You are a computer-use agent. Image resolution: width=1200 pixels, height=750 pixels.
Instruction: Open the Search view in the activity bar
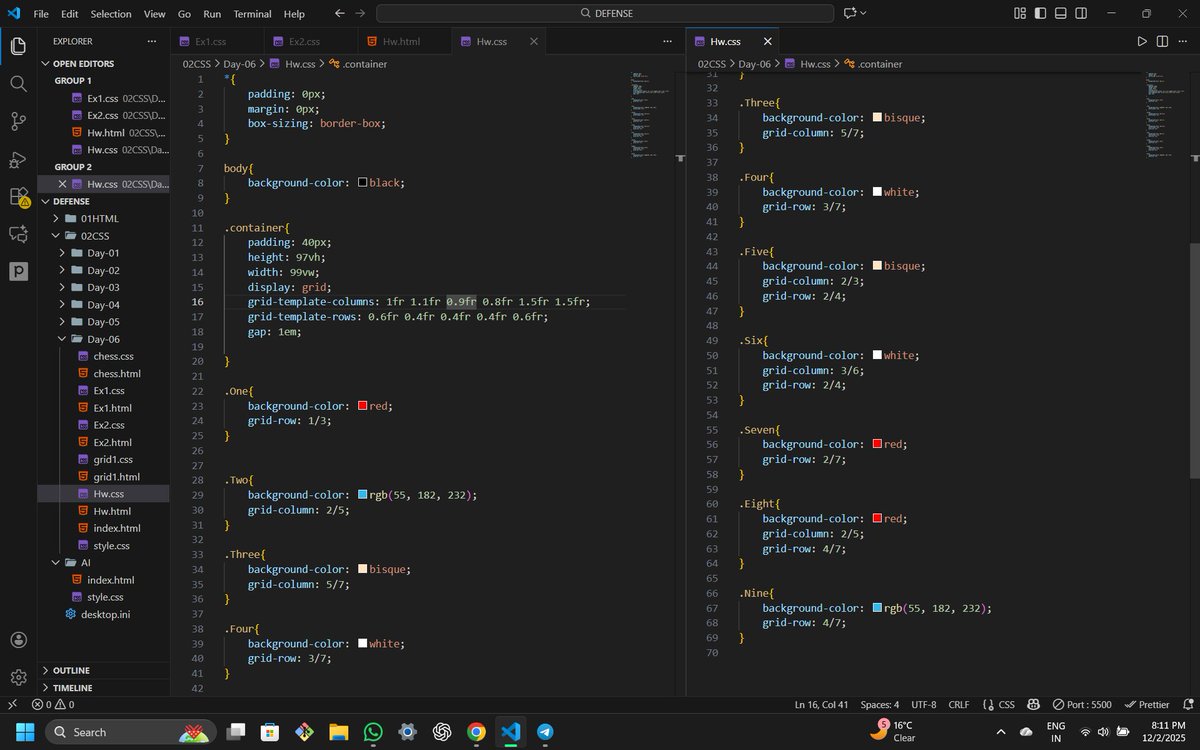coord(17,84)
